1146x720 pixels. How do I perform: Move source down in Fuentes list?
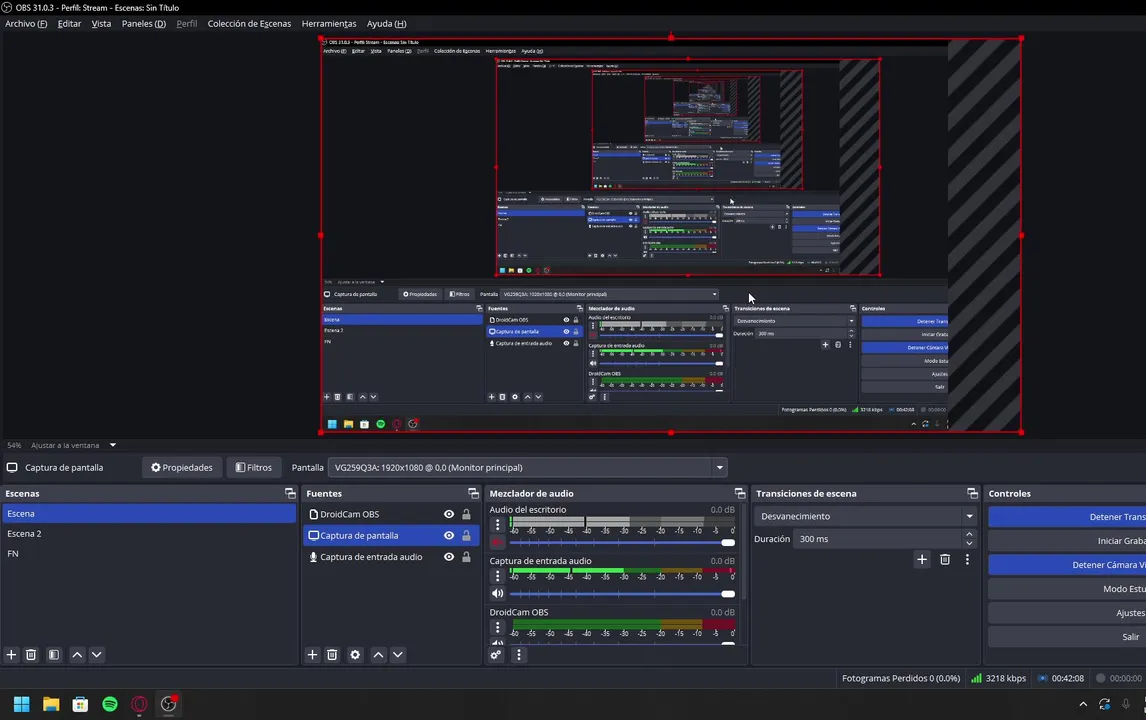(398, 655)
